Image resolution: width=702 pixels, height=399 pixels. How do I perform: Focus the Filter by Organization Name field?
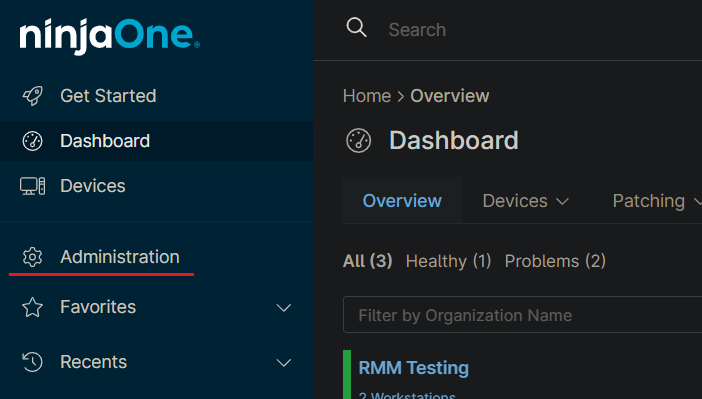tap(522, 315)
